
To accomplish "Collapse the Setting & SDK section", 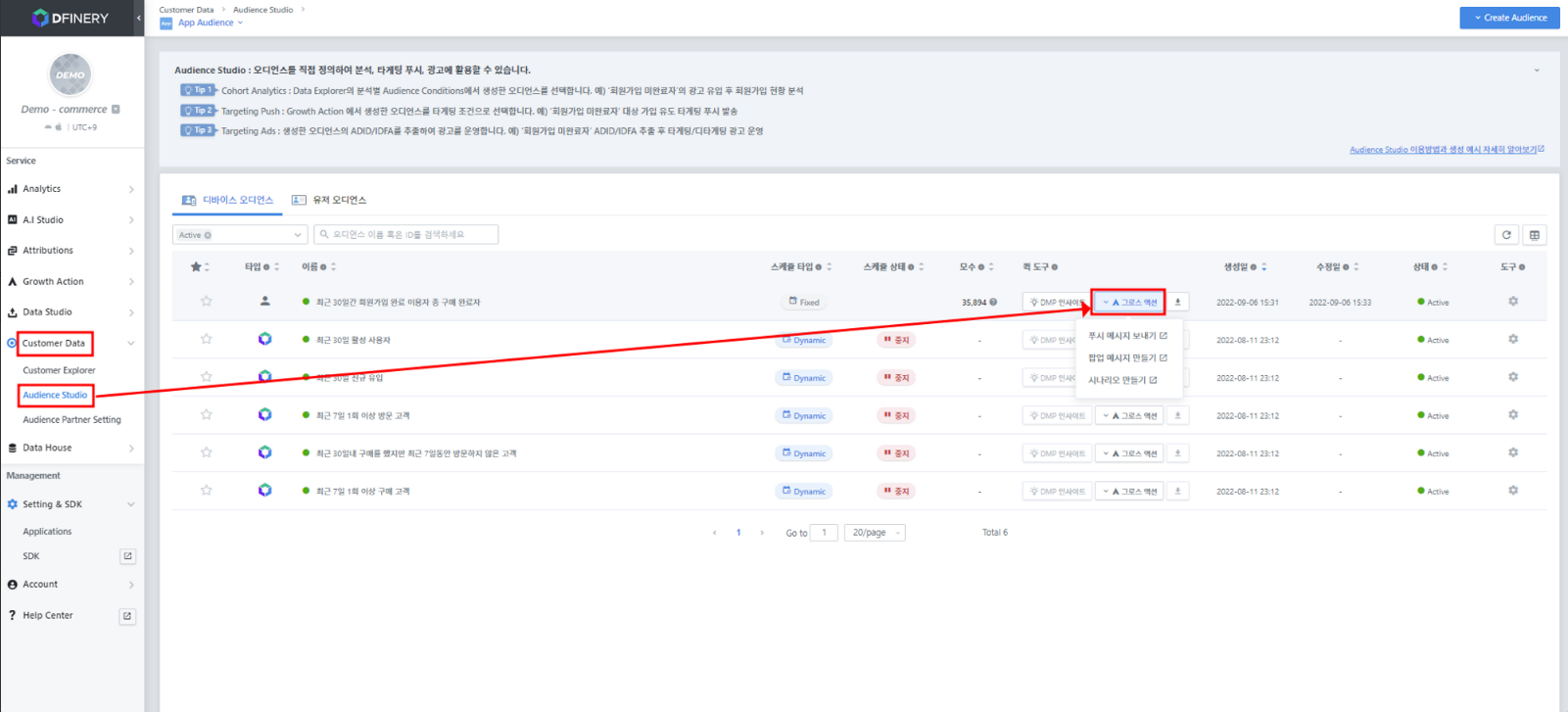I will point(131,504).
